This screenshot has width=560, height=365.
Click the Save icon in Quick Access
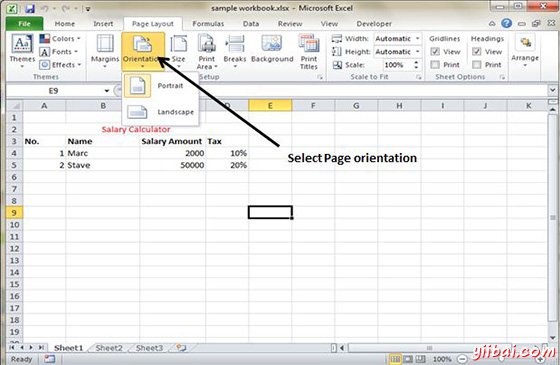(30, 8)
